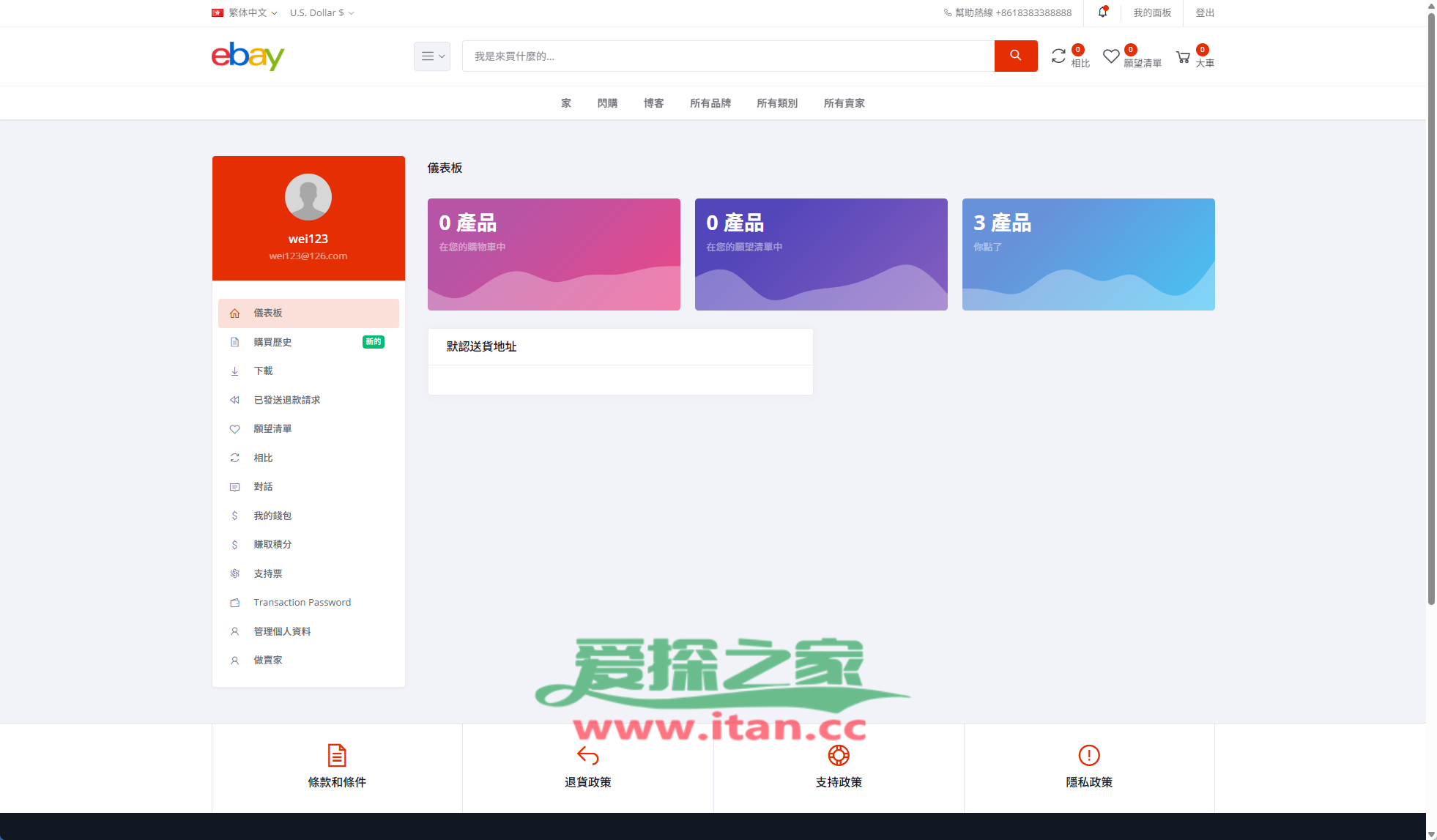Open the U.S. Dollar currency dropdown
The height and width of the screenshot is (840, 1437).
(322, 12)
